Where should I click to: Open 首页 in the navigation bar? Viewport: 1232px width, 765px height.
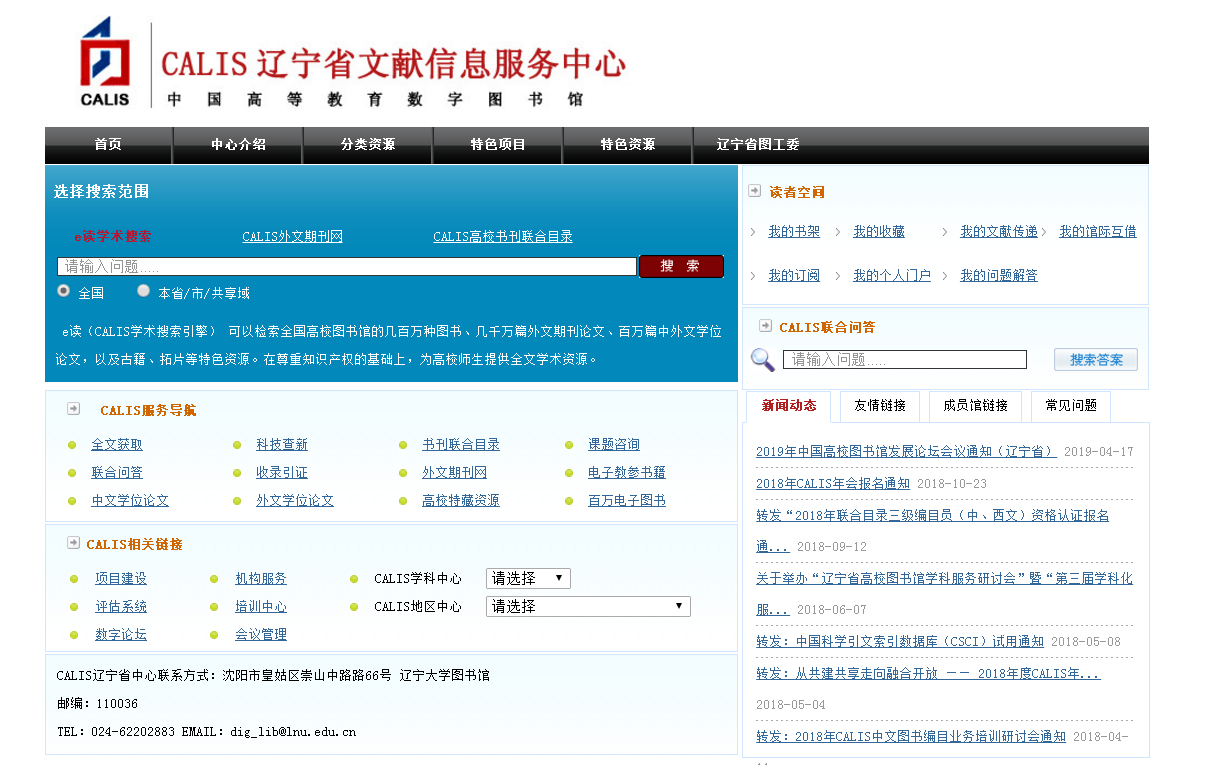click(x=108, y=145)
